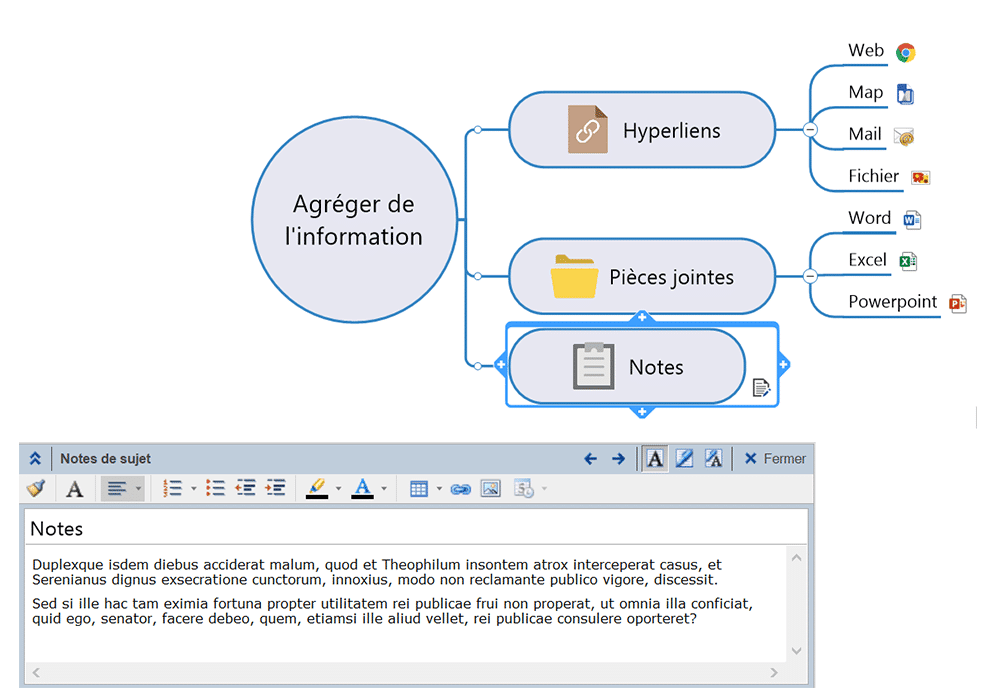Screen dimensions: 1000x690
Task: Insert a hyperlink in the notes
Action: pos(460,489)
